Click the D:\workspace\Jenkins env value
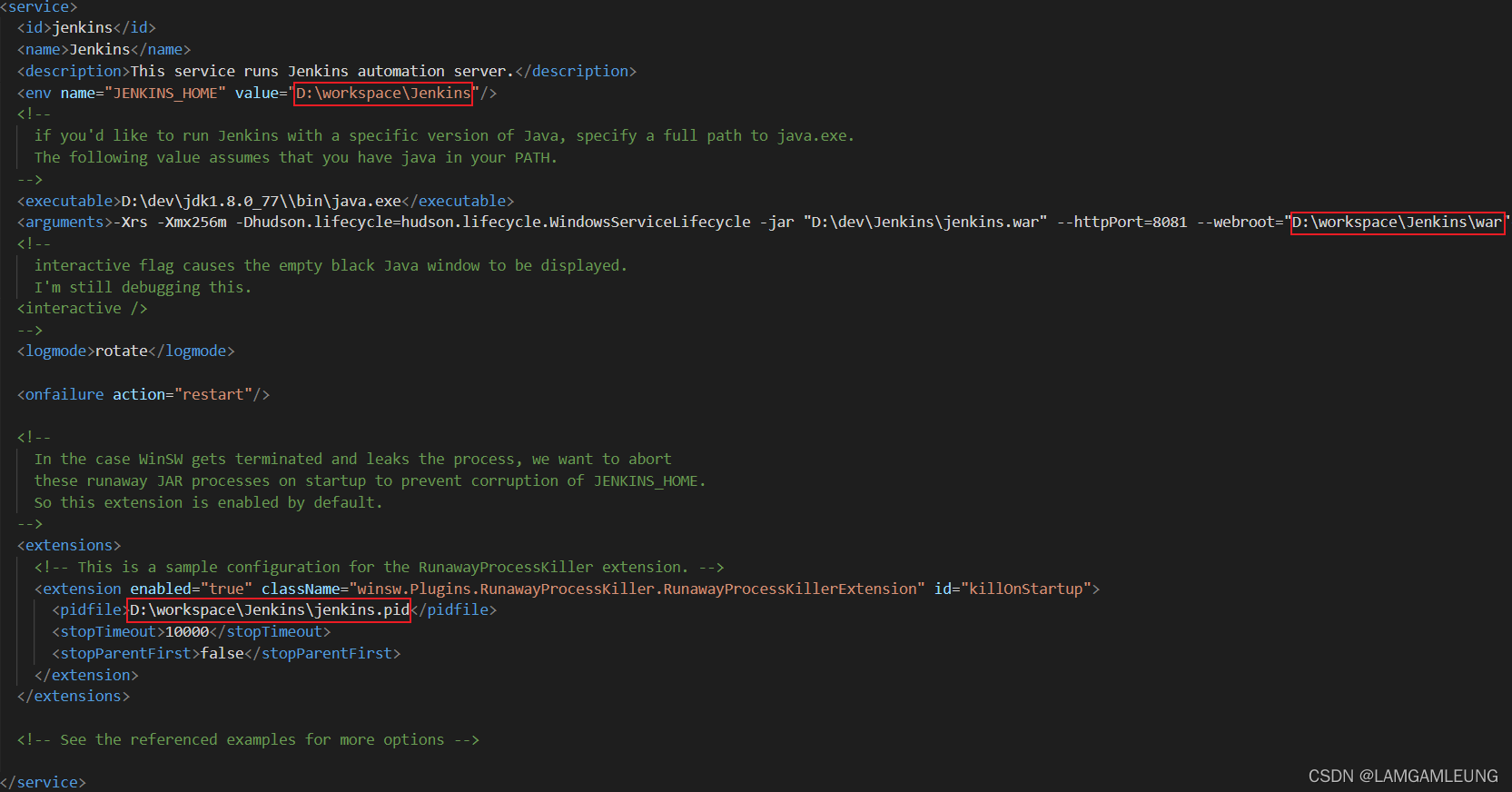Screen dimensions: 1512x792 [x=383, y=94]
